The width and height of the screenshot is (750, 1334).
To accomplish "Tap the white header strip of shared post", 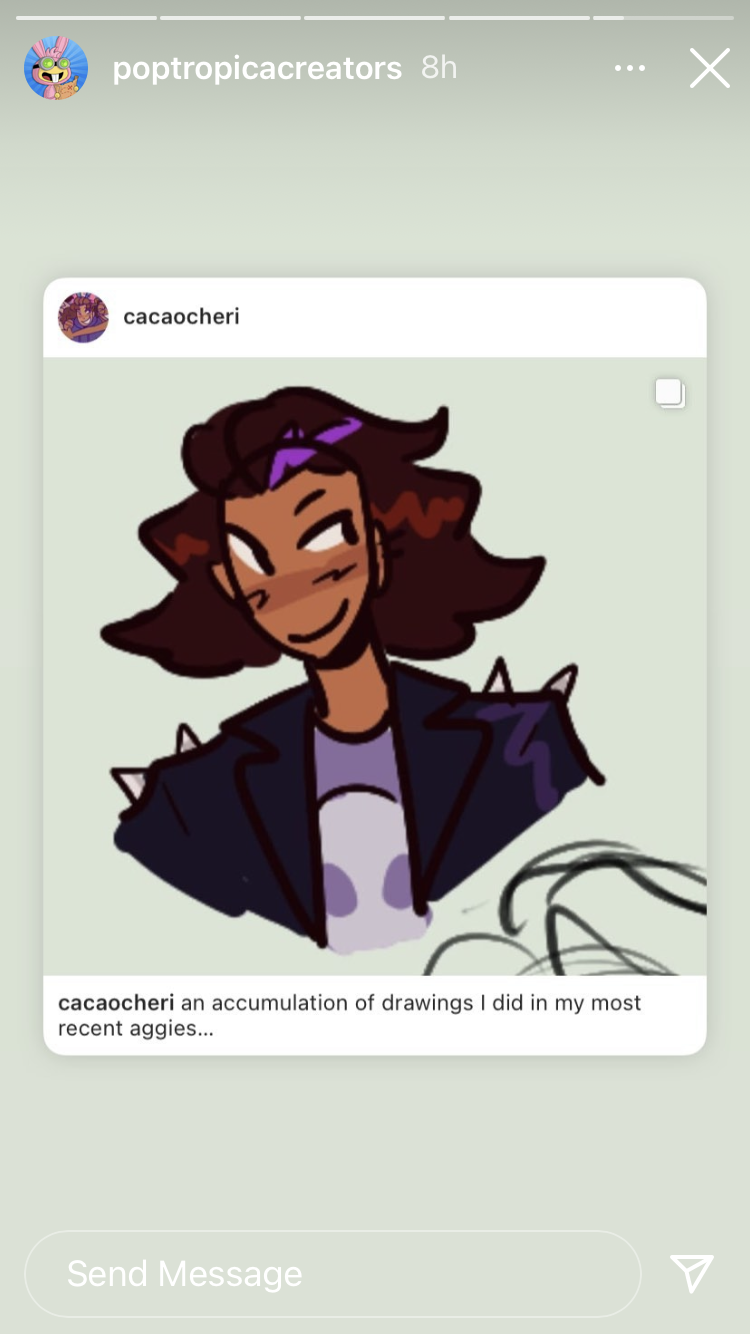I will tap(375, 317).
